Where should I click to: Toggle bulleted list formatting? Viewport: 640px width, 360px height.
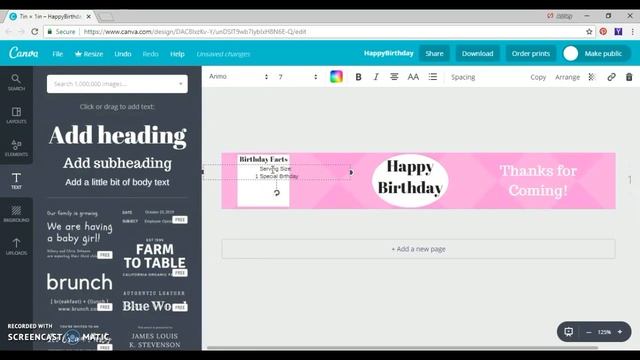pos(433,77)
